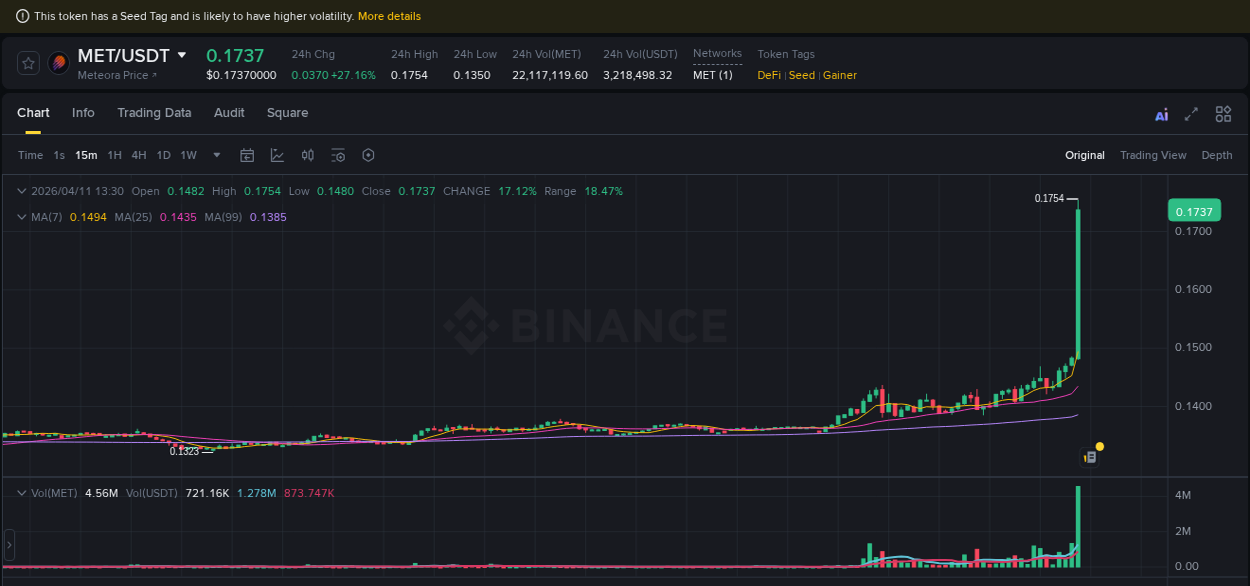
Task: Add MET/USDT to favorites with the star icon
Action: coord(29,63)
